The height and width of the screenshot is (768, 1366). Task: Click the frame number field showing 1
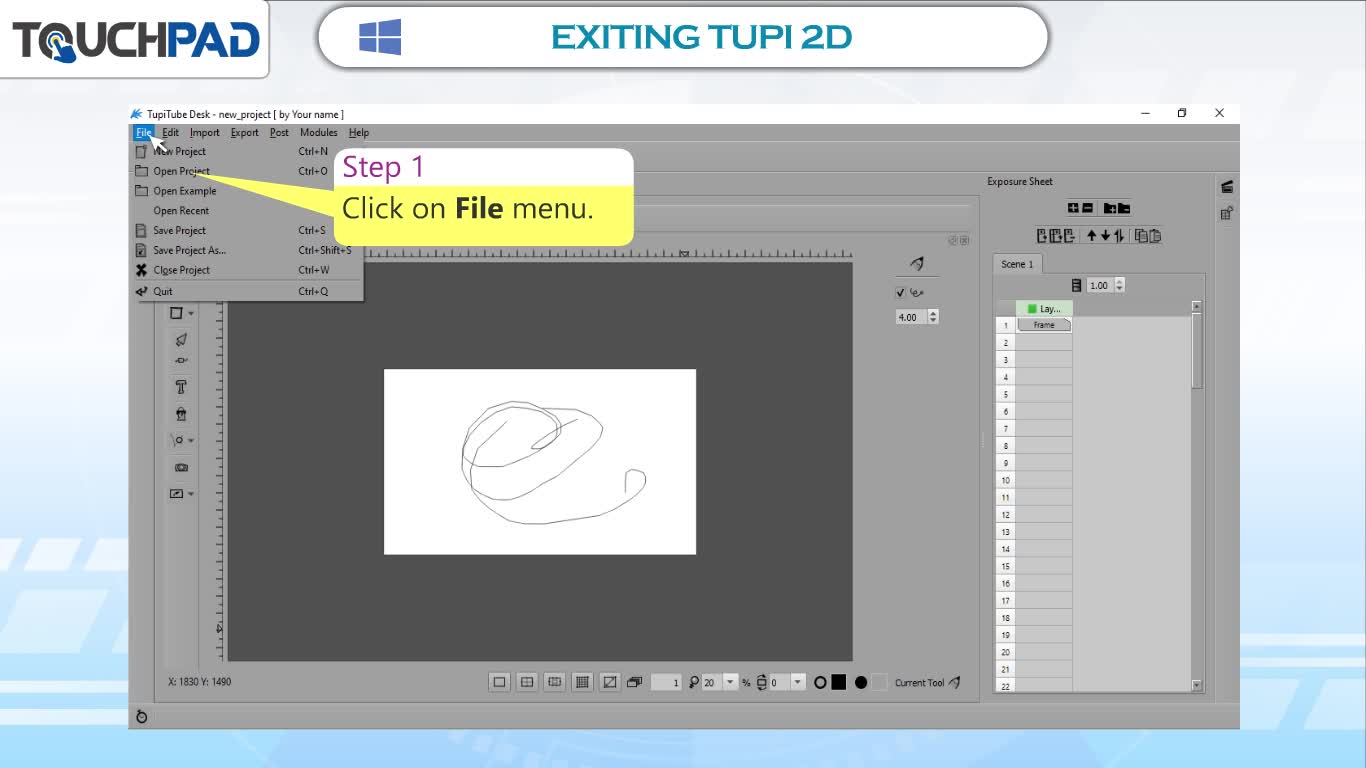pos(666,683)
